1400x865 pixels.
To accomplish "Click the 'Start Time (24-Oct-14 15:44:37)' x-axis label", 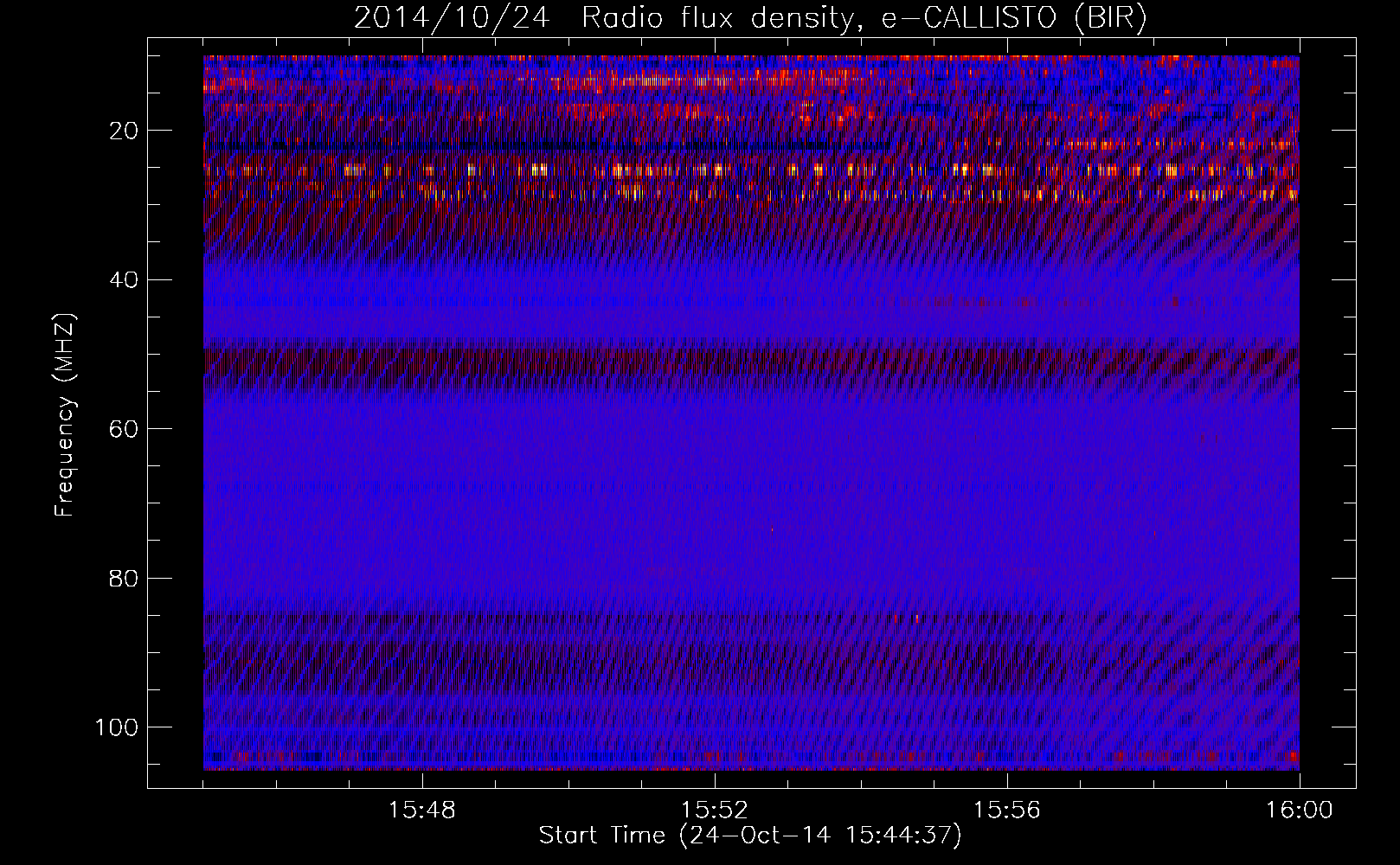I will coord(750,836).
